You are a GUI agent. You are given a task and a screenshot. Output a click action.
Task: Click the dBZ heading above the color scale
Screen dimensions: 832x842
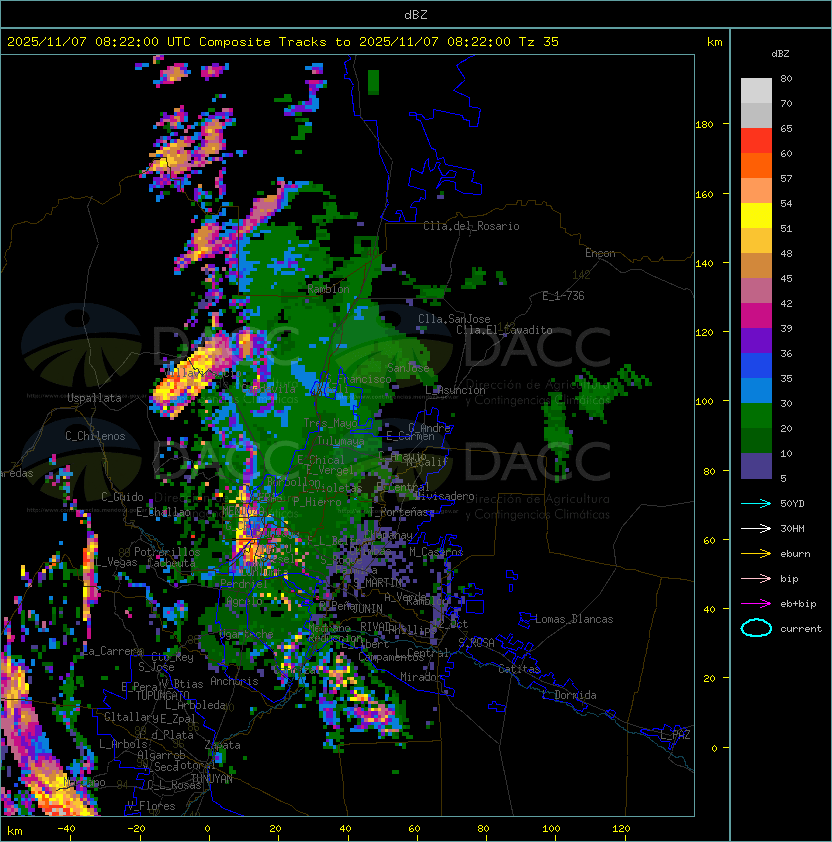tap(780, 54)
